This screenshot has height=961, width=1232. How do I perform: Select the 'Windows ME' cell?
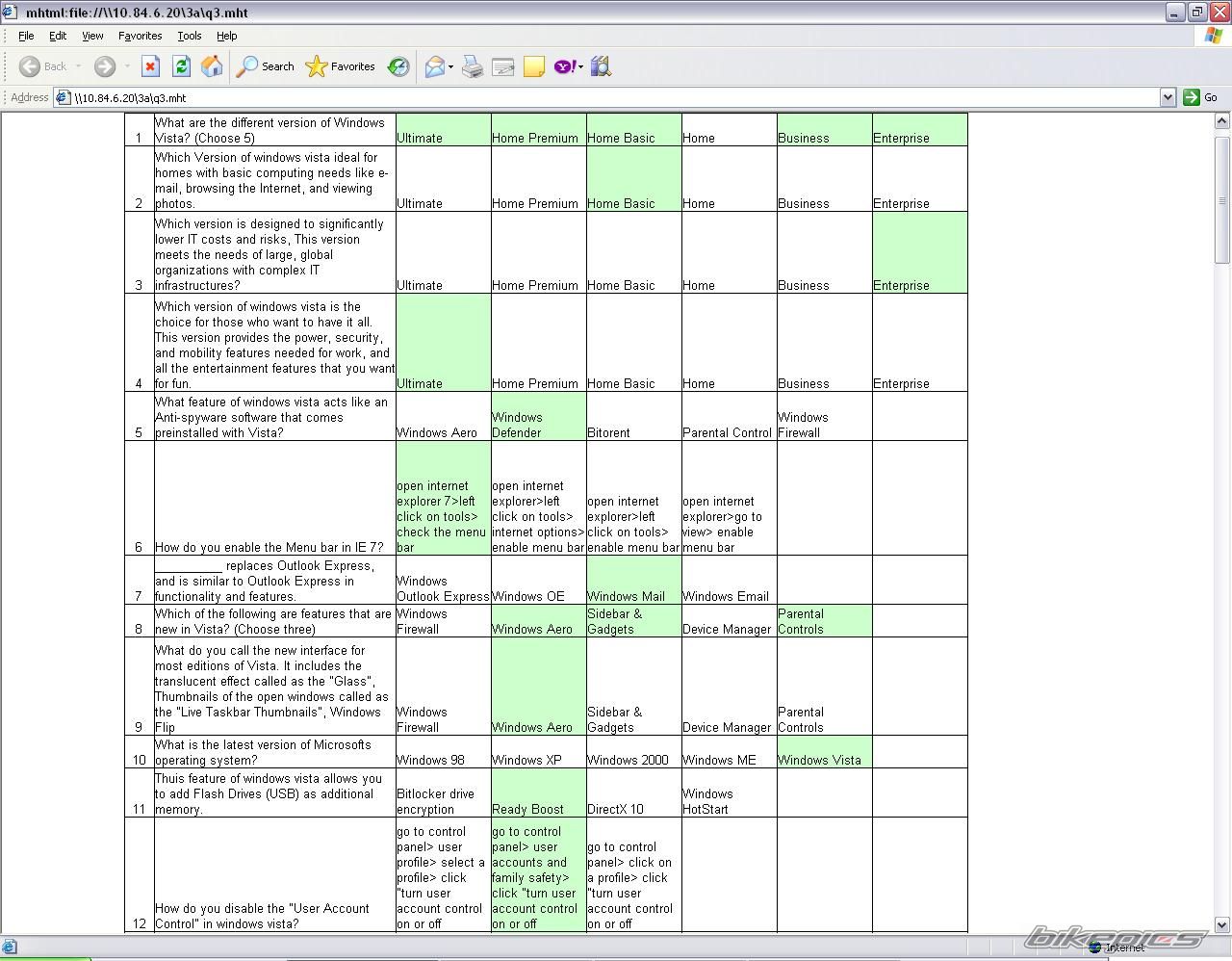click(730, 752)
